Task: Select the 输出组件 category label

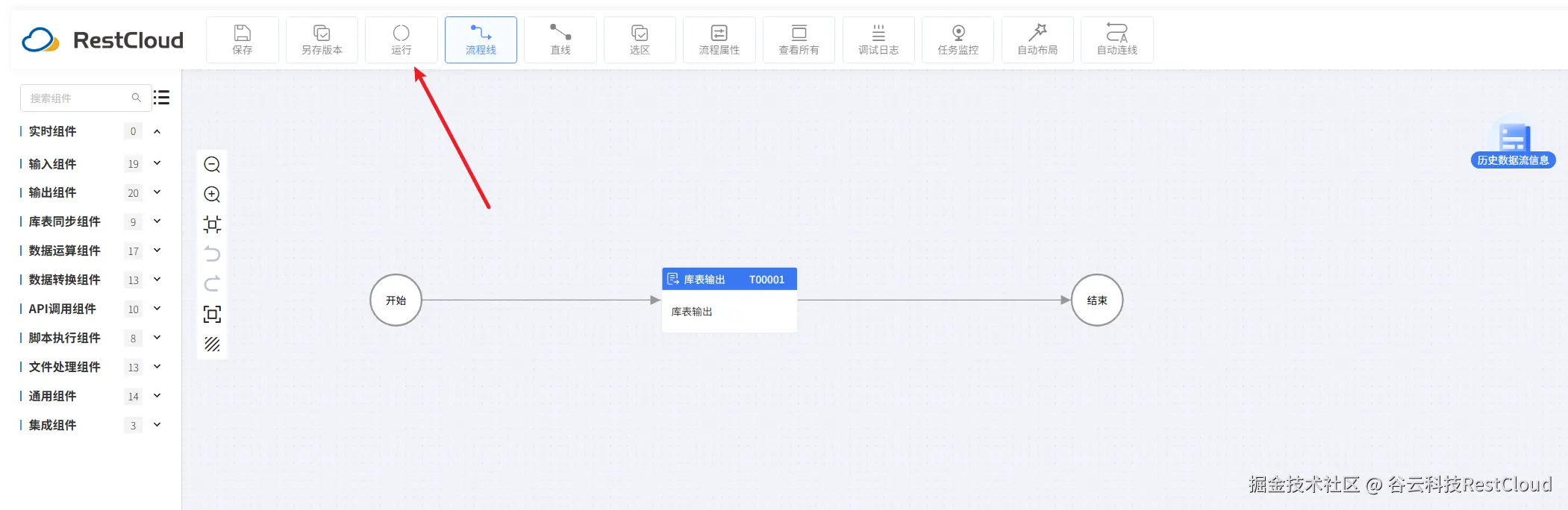Action: pos(52,192)
